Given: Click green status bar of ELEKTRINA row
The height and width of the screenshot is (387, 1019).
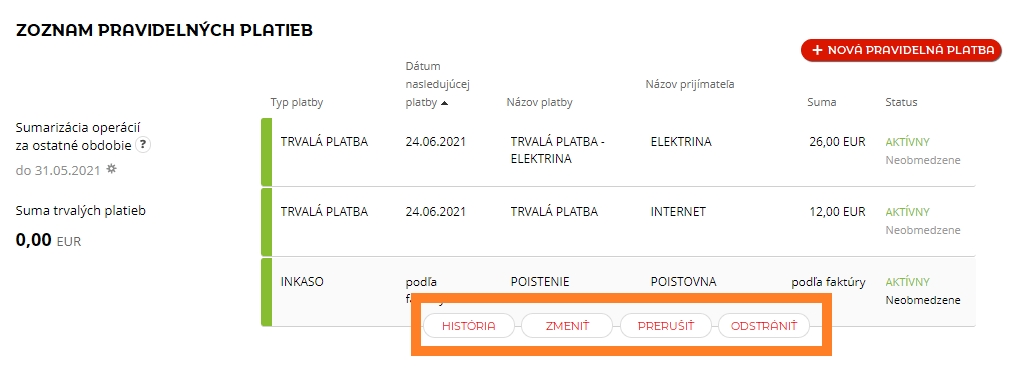Looking at the screenshot, I should pyautogui.click(x=266, y=152).
